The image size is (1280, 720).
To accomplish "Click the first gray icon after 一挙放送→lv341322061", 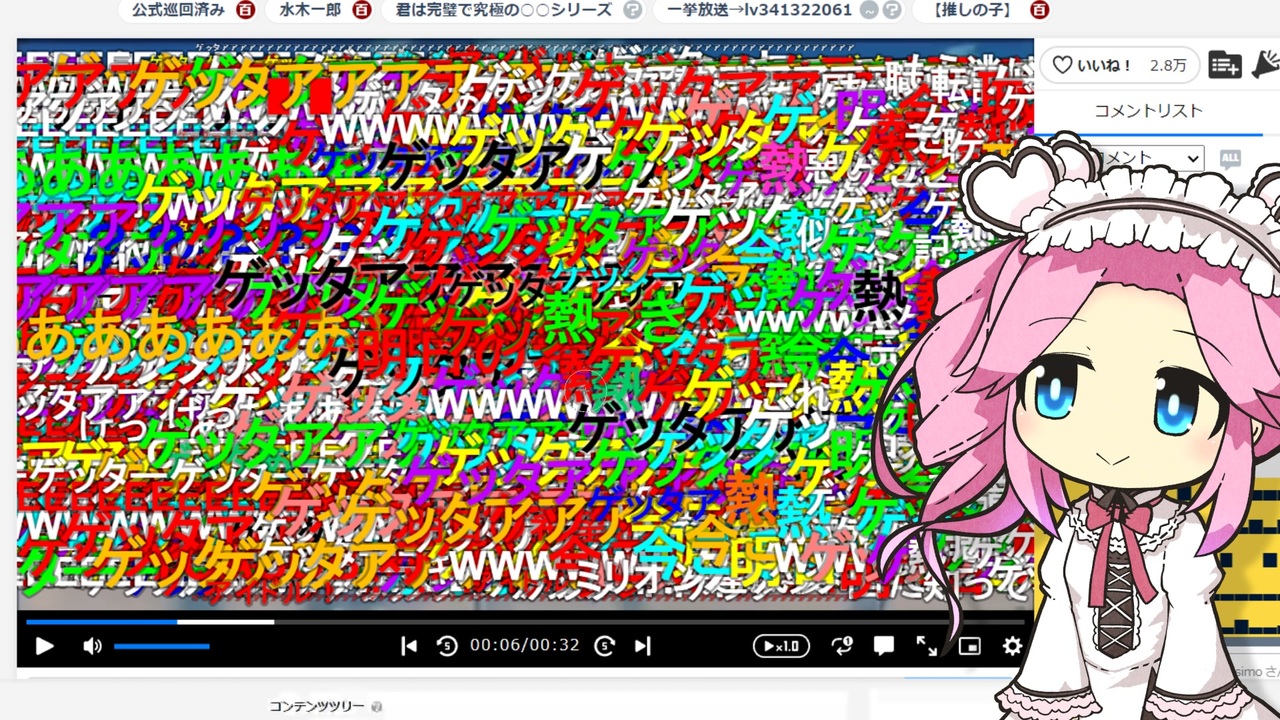I will pos(870,10).
